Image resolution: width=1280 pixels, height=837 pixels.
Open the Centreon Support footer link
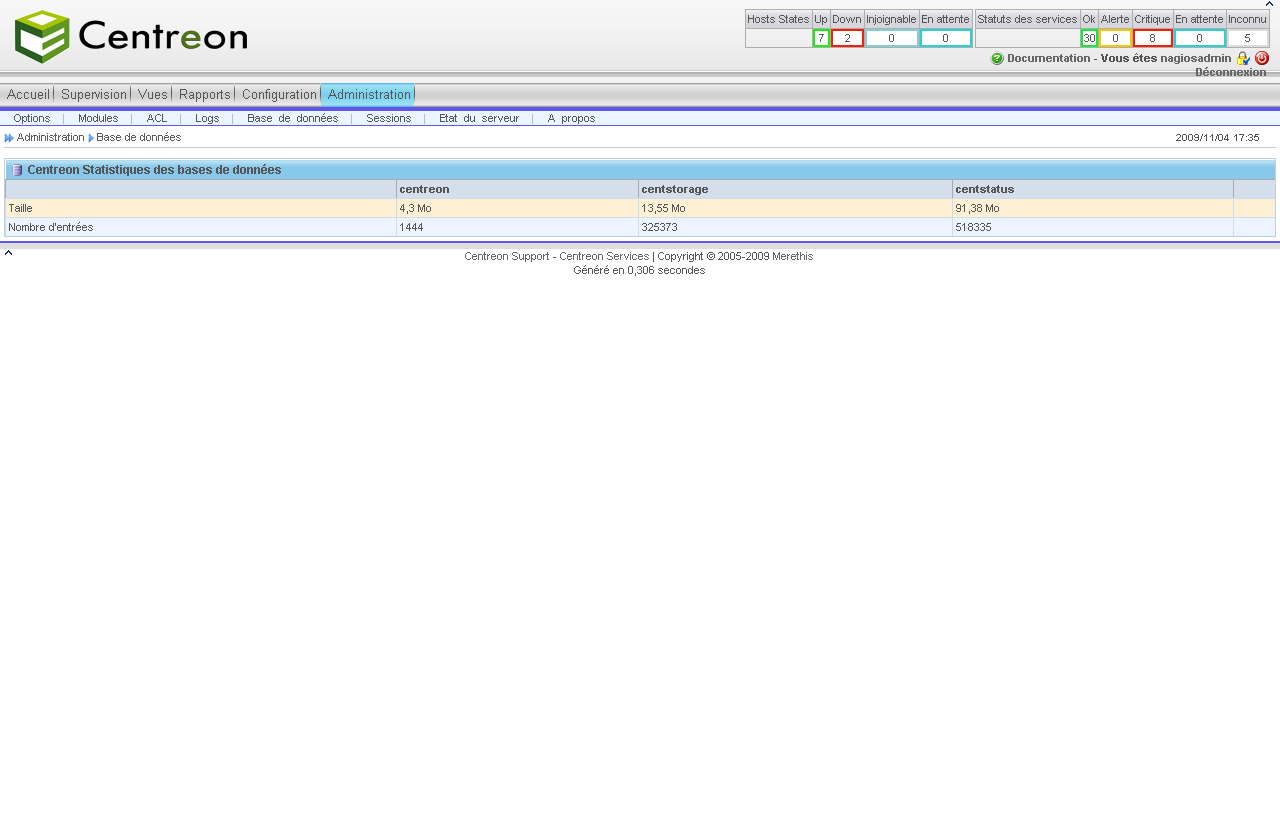[x=506, y=257]
